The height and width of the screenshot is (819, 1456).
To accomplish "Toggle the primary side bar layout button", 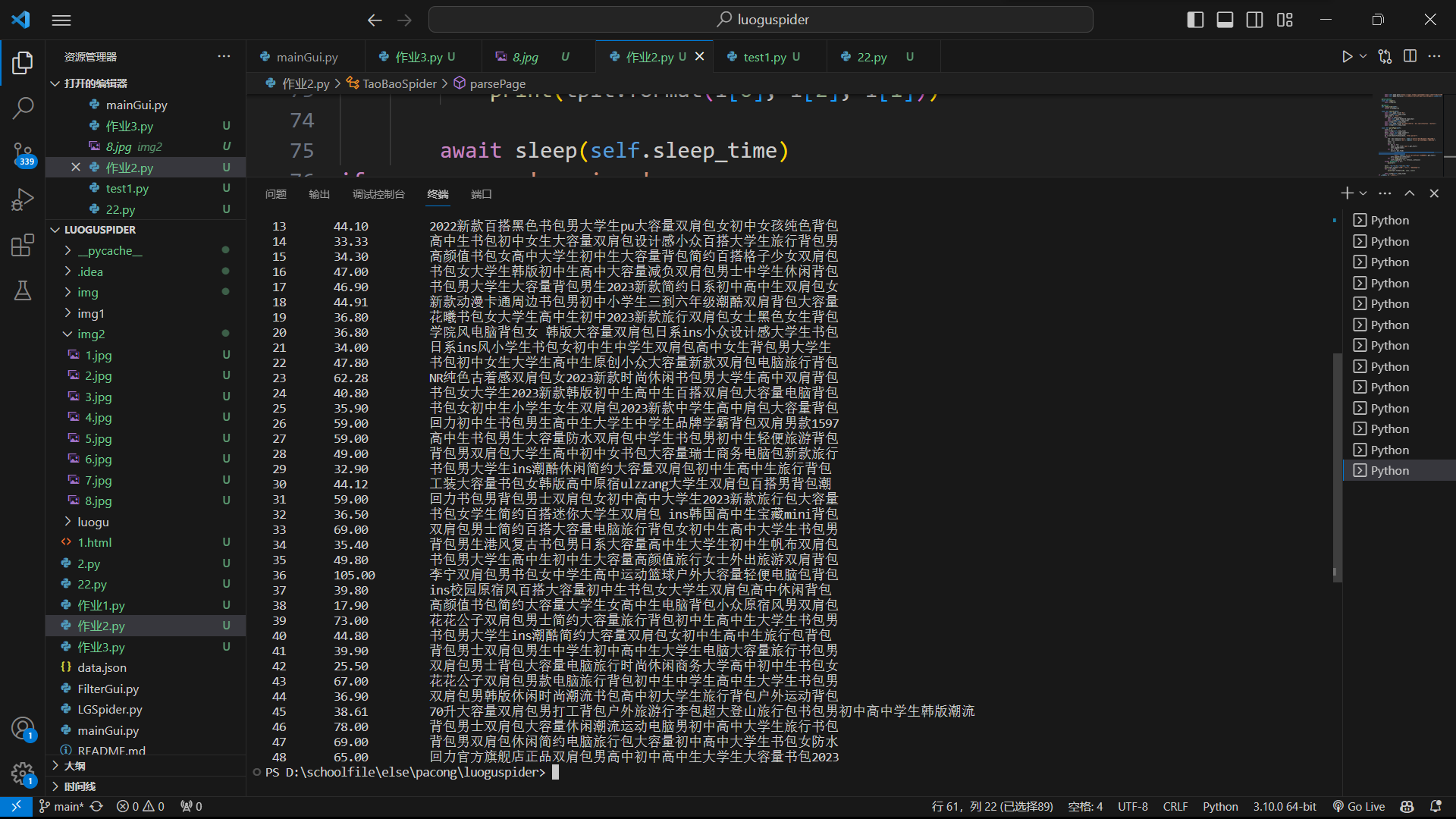I will point(1195,20).
